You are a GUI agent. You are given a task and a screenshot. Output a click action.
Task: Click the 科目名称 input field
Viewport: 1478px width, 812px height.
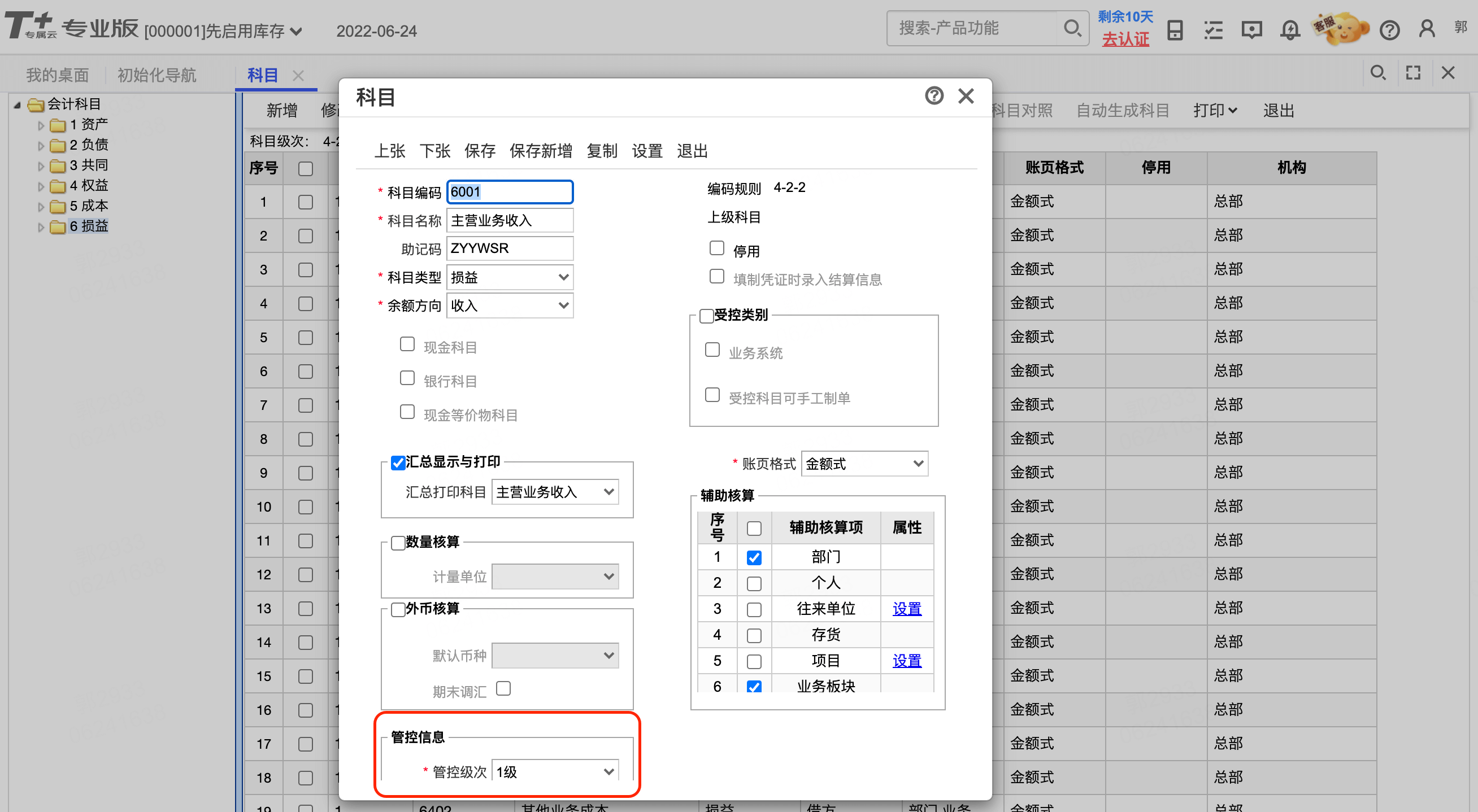[510, 221]
